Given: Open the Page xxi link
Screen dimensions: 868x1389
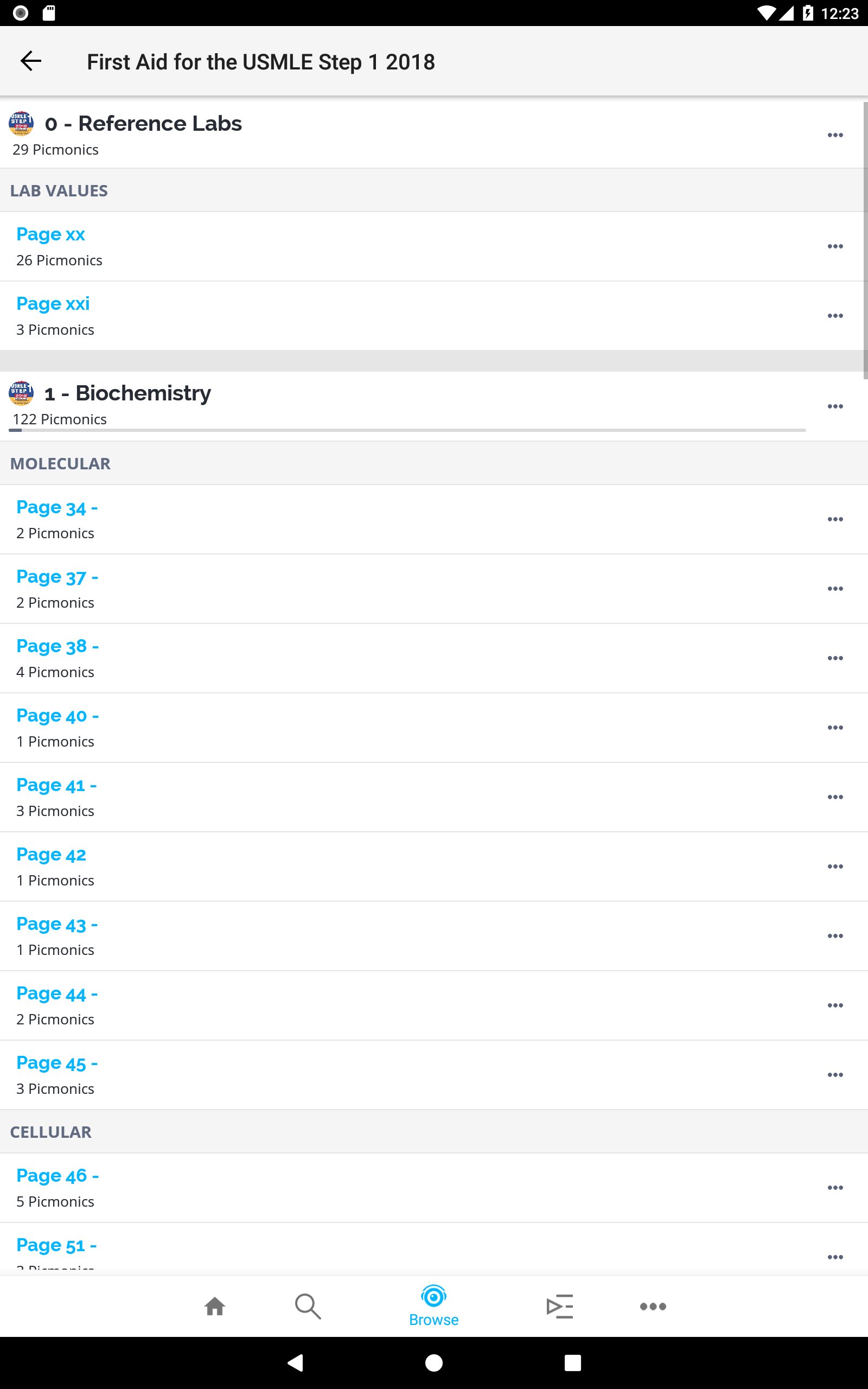Looking at the screenshot, I should (53, 304).
